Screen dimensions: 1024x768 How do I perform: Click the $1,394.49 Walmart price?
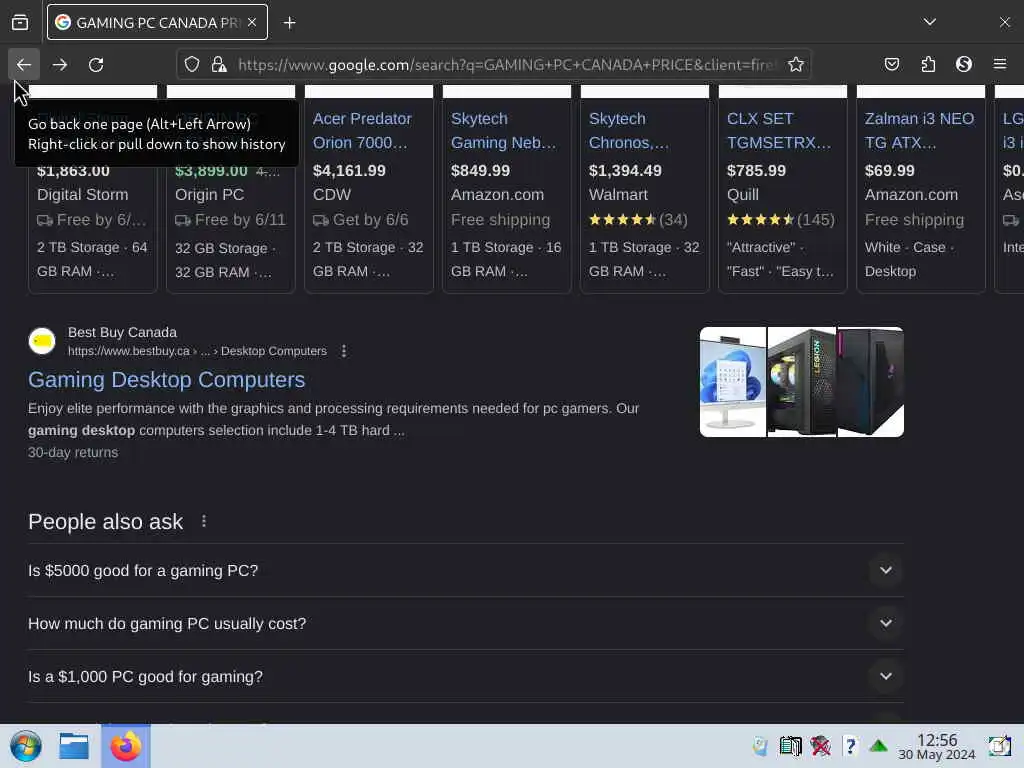625,170
